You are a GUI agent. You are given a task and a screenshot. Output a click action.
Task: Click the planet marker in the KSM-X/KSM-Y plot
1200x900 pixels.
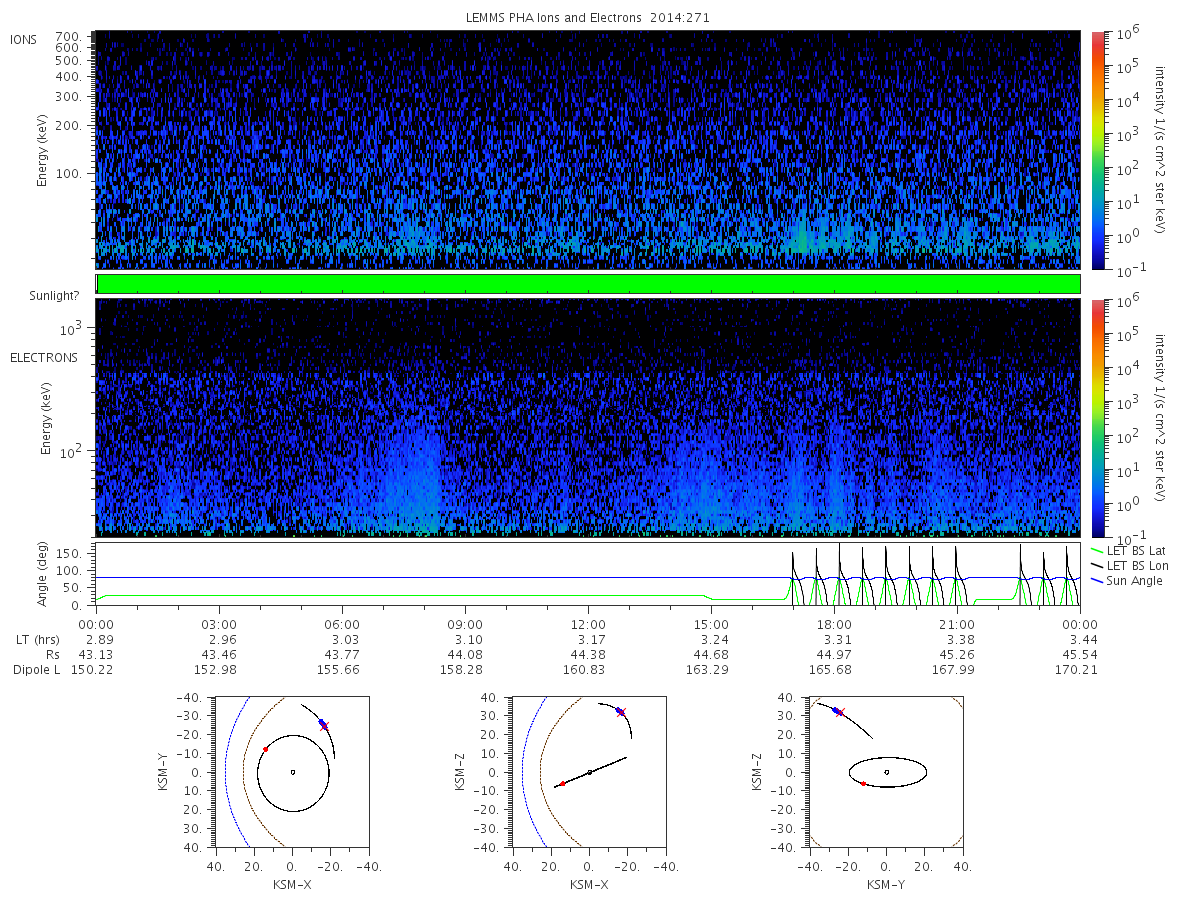coord(292,771)
